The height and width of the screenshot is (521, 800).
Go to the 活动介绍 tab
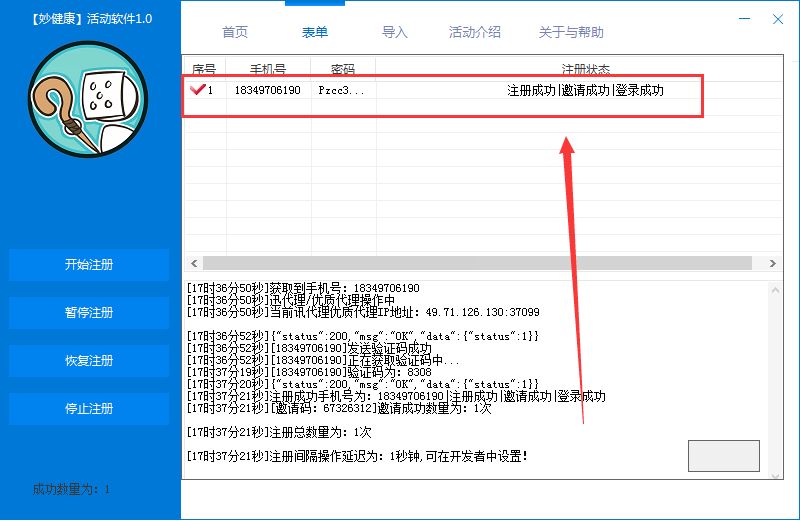[474, 32]
